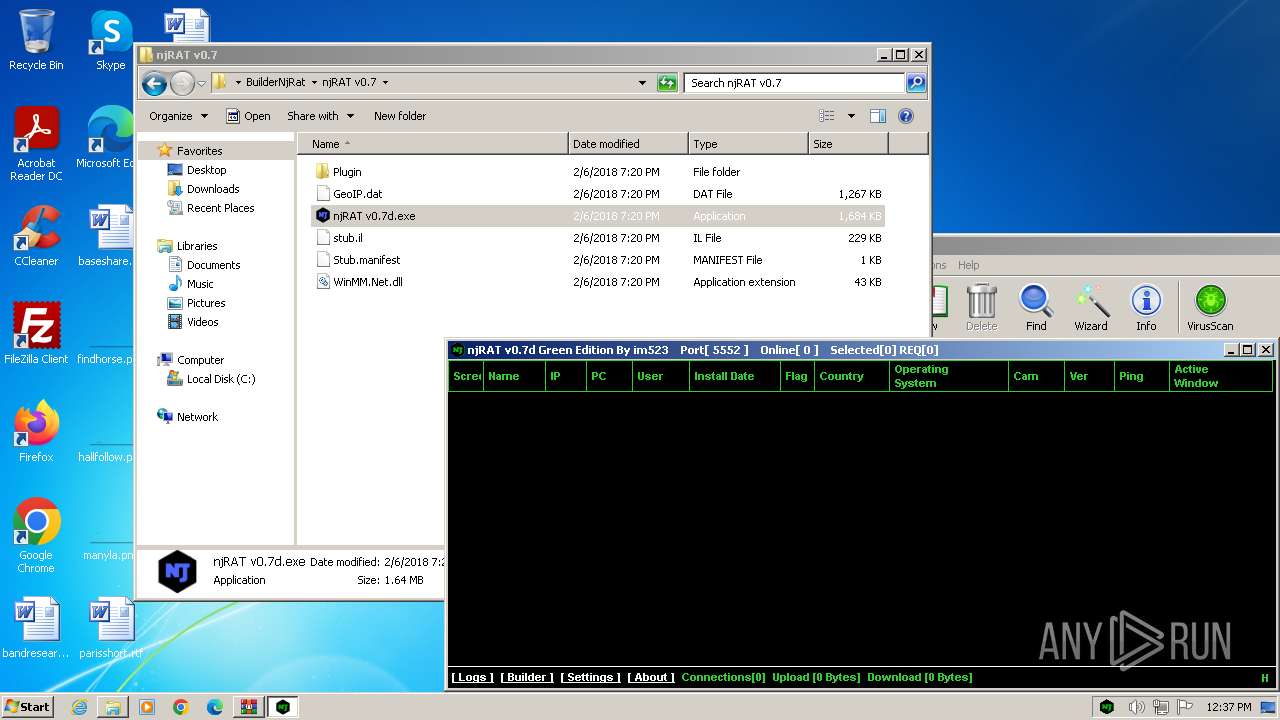Sort by Date modified column
Image resolution: width=1280 pixels, height=720 pixels.
628,144
